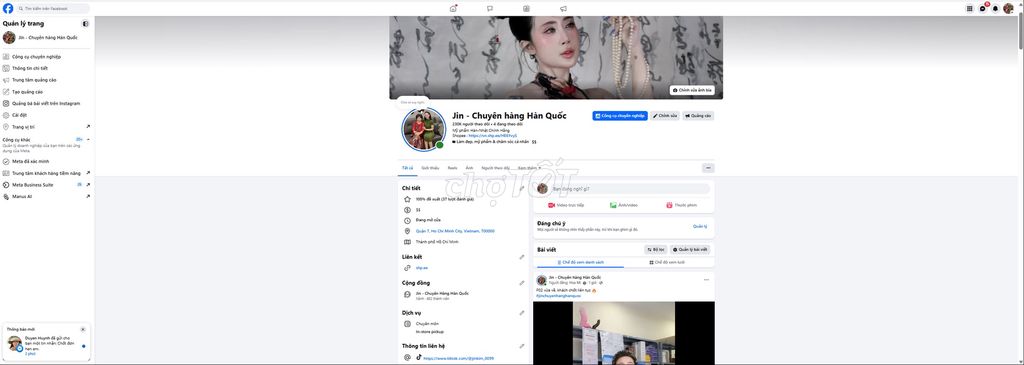Open the Messenger icon in top bar

(x=982, y=8)
